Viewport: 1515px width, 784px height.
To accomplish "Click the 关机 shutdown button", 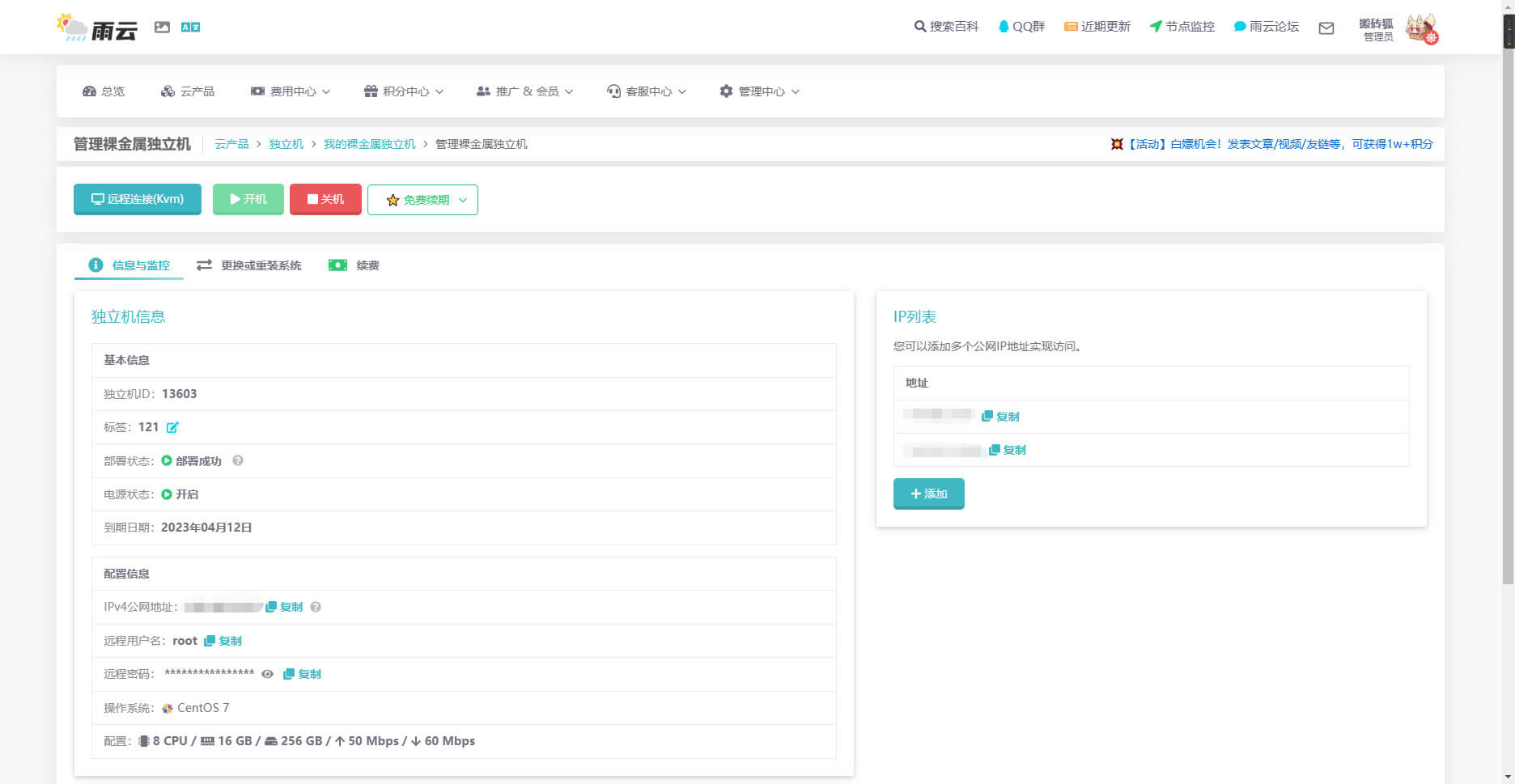I will click(325, 199).
